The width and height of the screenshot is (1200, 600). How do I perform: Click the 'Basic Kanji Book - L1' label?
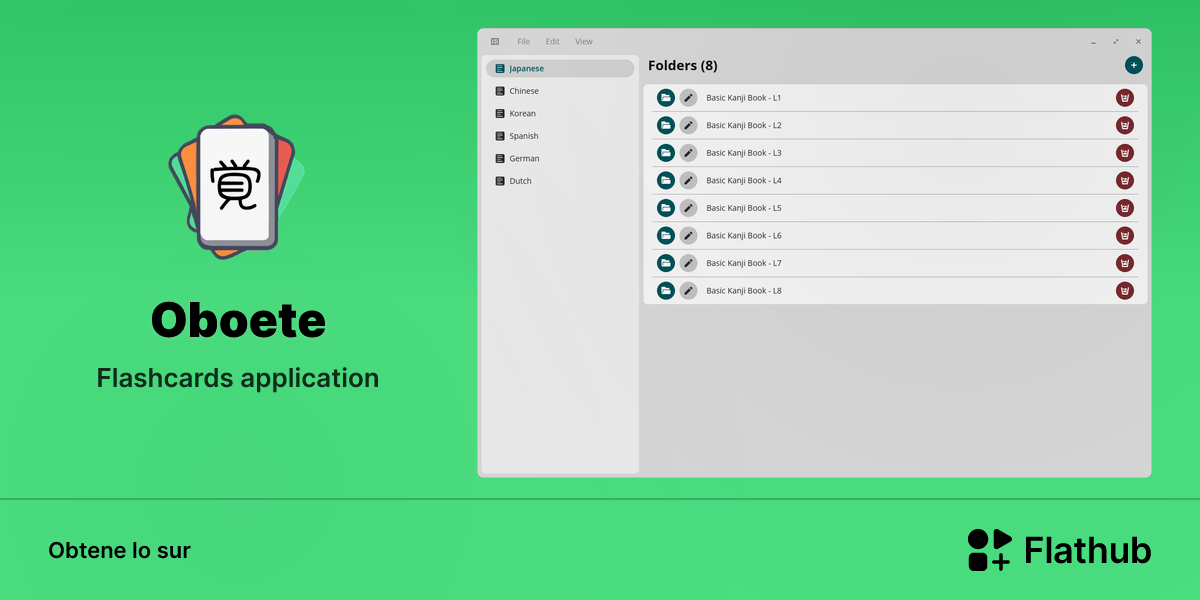744,98
